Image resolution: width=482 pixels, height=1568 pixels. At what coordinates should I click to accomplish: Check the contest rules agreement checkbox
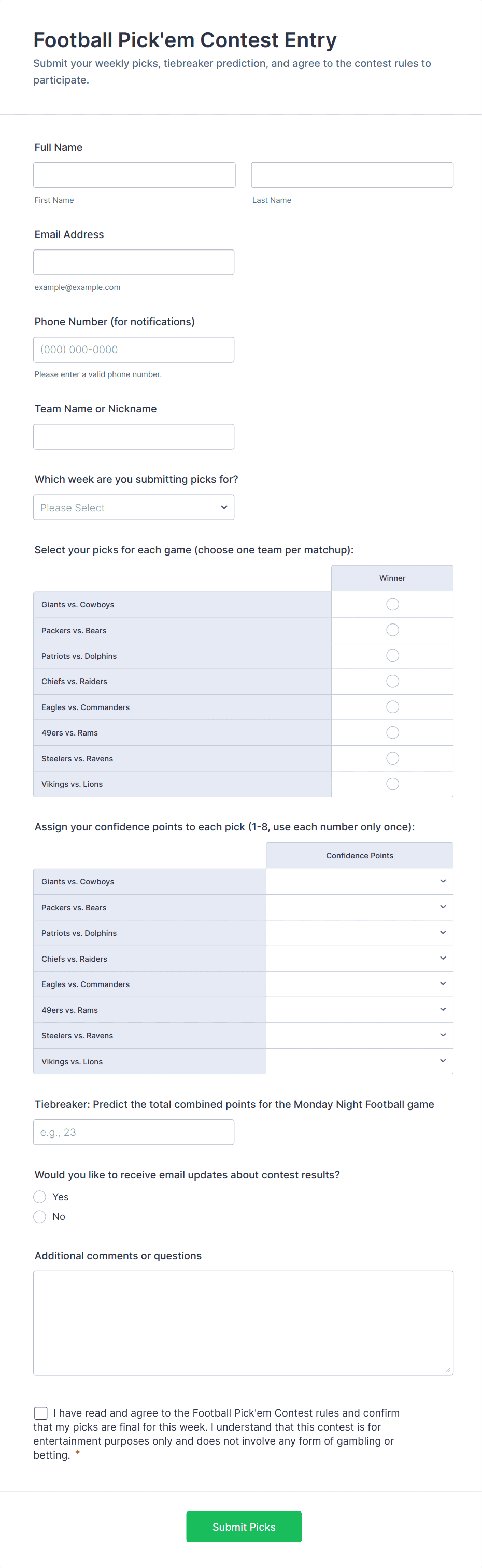pos(40,1413)
